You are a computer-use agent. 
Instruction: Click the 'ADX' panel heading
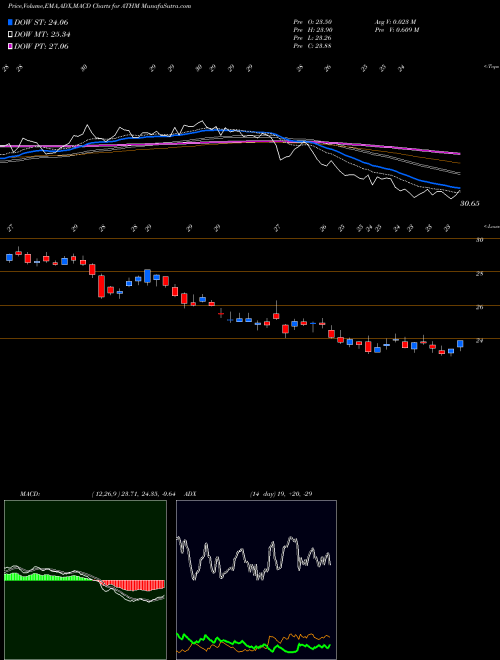click(x=190, y=494)
